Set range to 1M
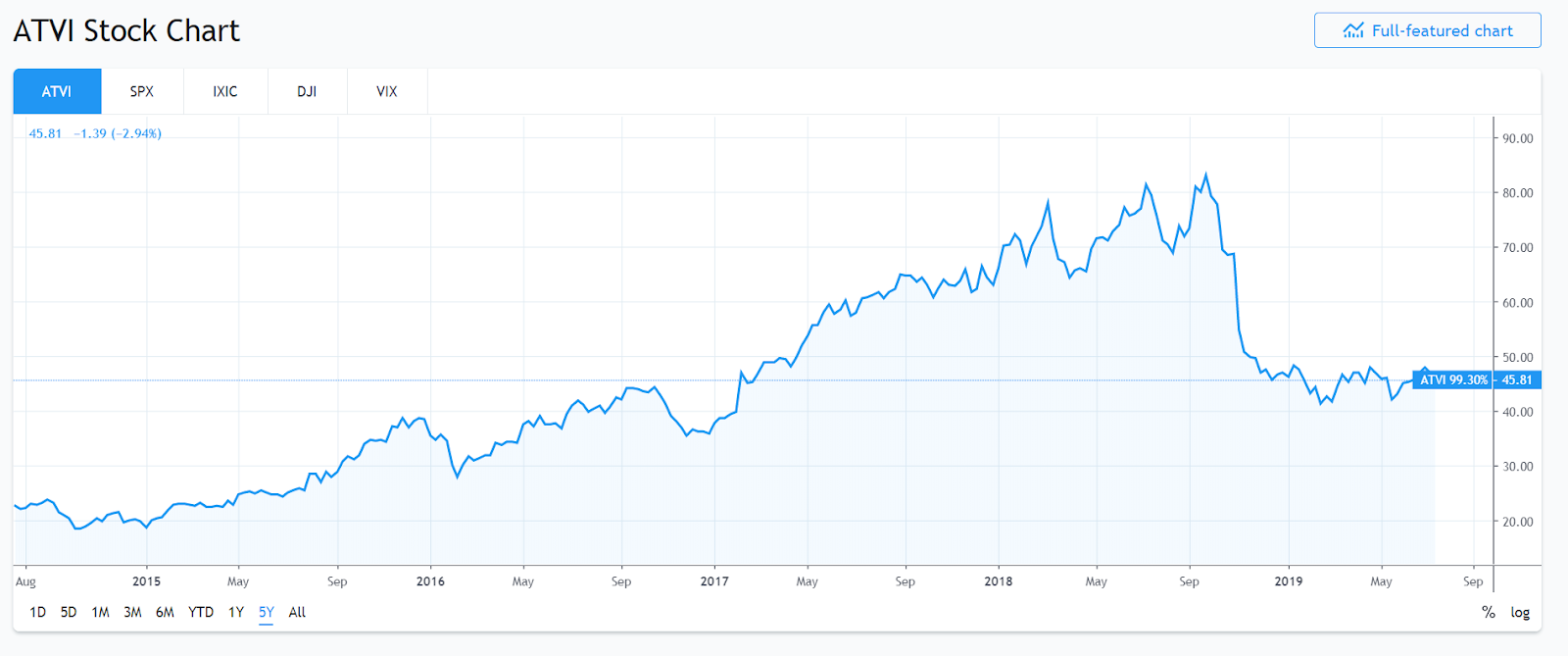 pyautogui.click(x=101, y=612)
